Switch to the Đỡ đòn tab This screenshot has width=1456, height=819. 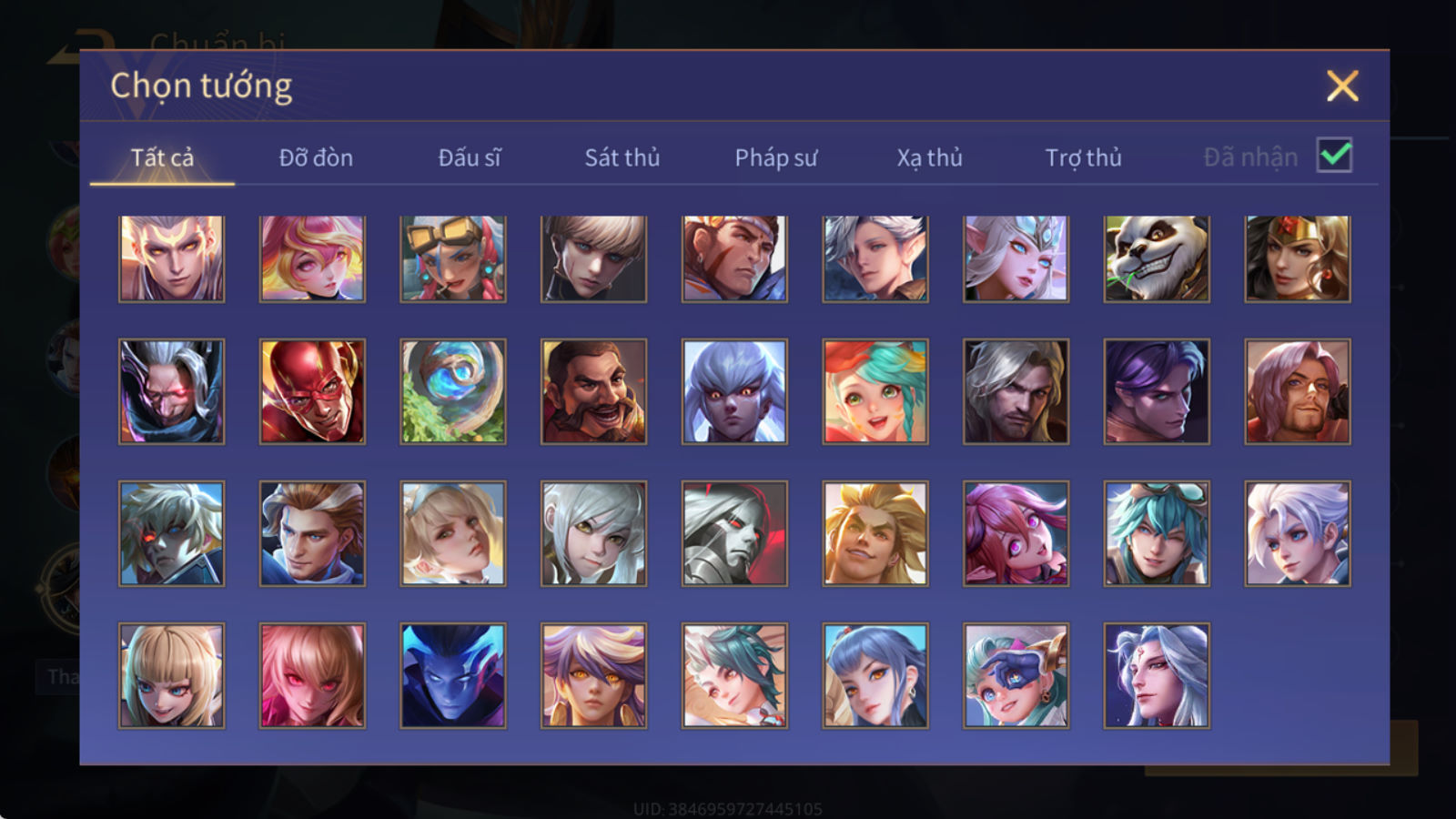click(x=316, y=157)
